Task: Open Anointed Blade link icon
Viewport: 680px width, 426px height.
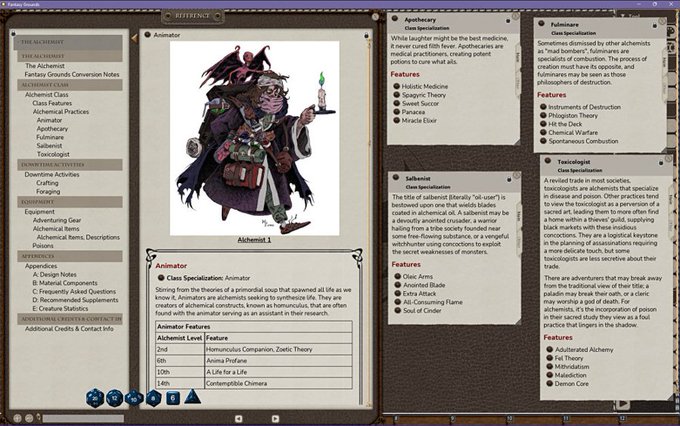Action: [x=397, y=285]
